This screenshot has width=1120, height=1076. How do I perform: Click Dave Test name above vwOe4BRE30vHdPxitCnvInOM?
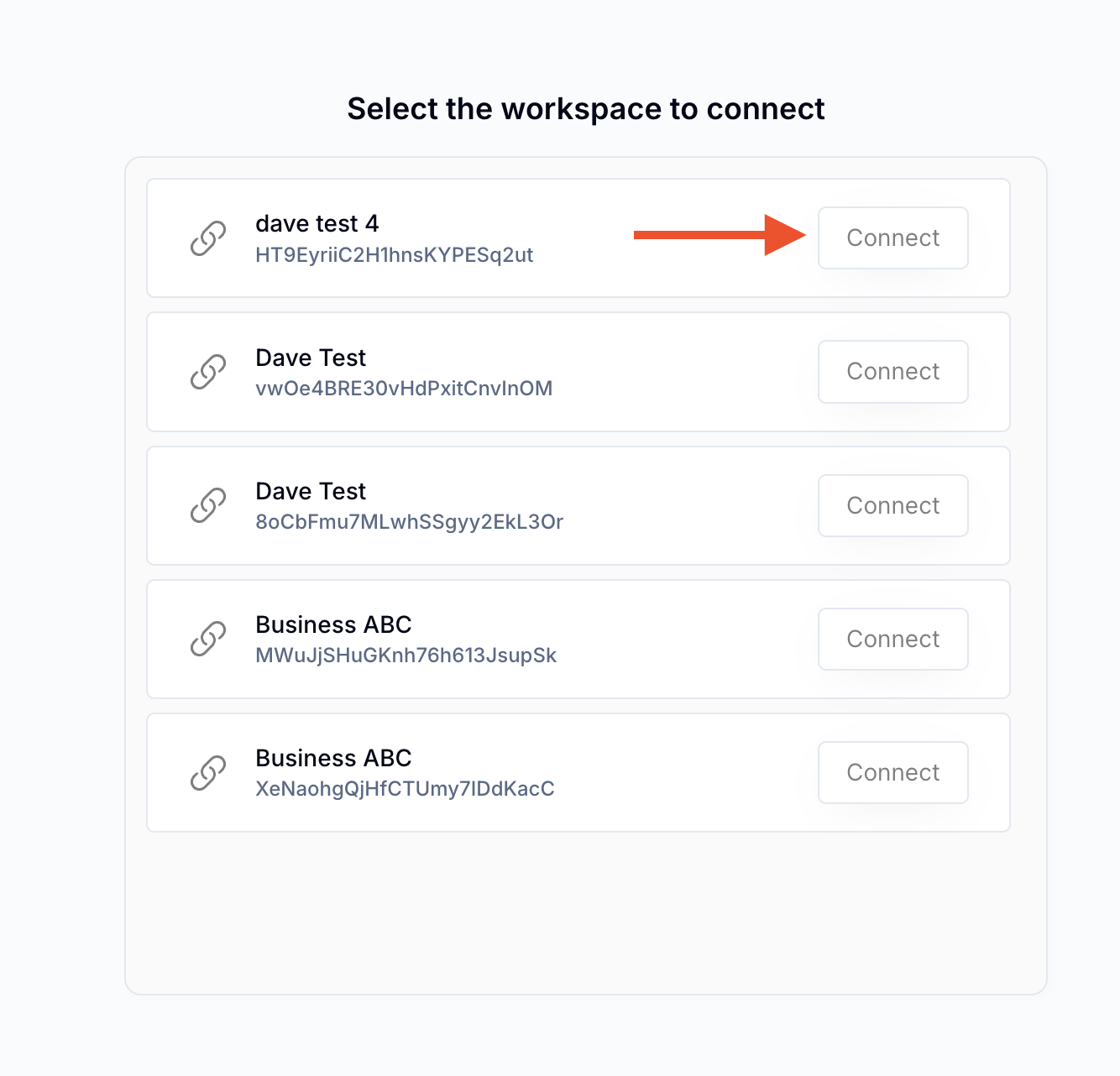[x=311, y=358]
